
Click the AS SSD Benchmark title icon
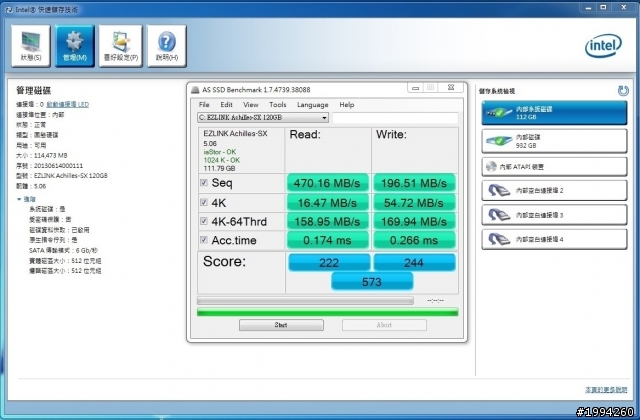[x=196, y=89]
